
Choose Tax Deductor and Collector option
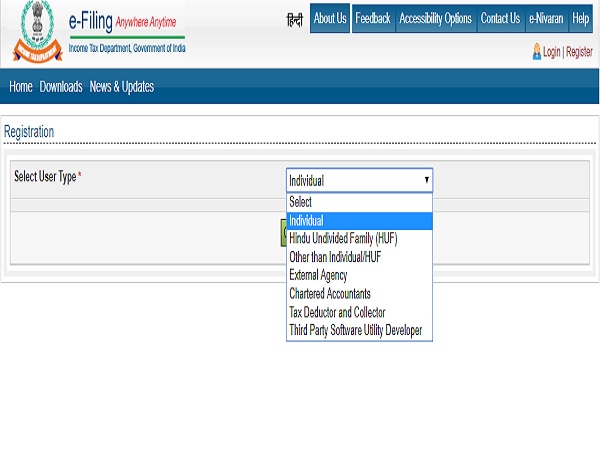[x=359, y=312]
